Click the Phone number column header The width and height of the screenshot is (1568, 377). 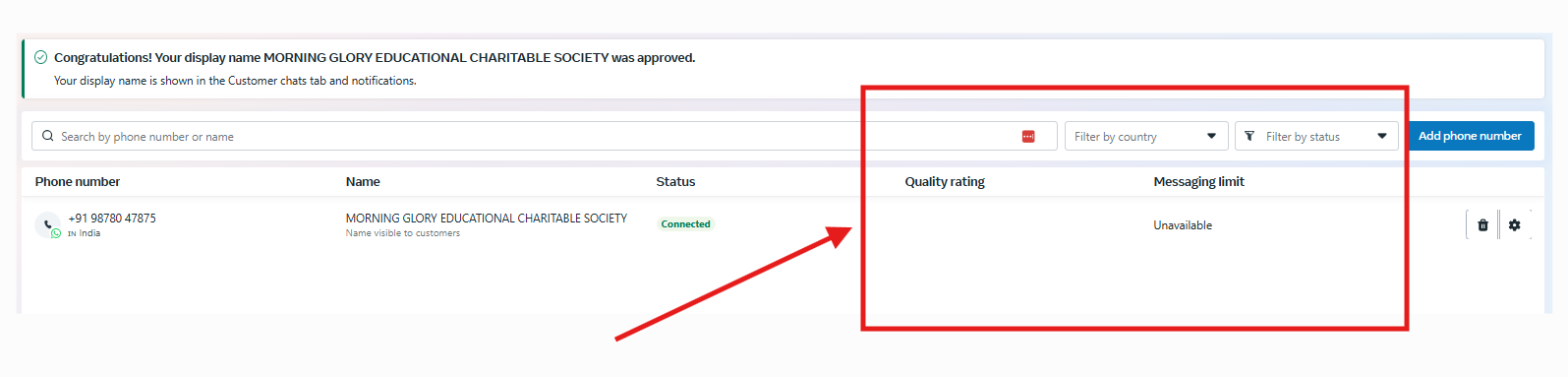[x=78, y=181]
